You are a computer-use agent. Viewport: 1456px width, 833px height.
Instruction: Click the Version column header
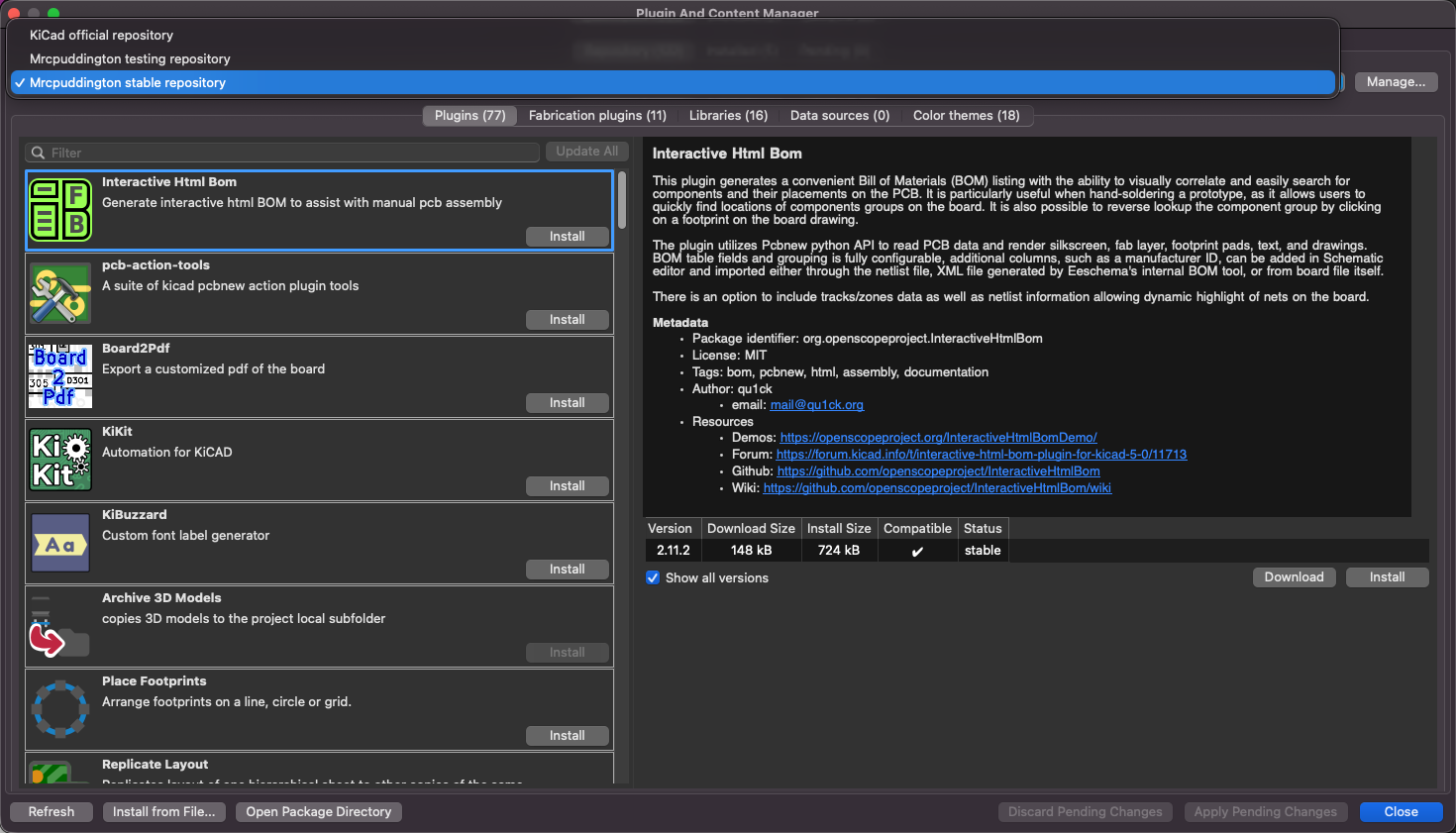pyautogui.click(x=671, y=529)
